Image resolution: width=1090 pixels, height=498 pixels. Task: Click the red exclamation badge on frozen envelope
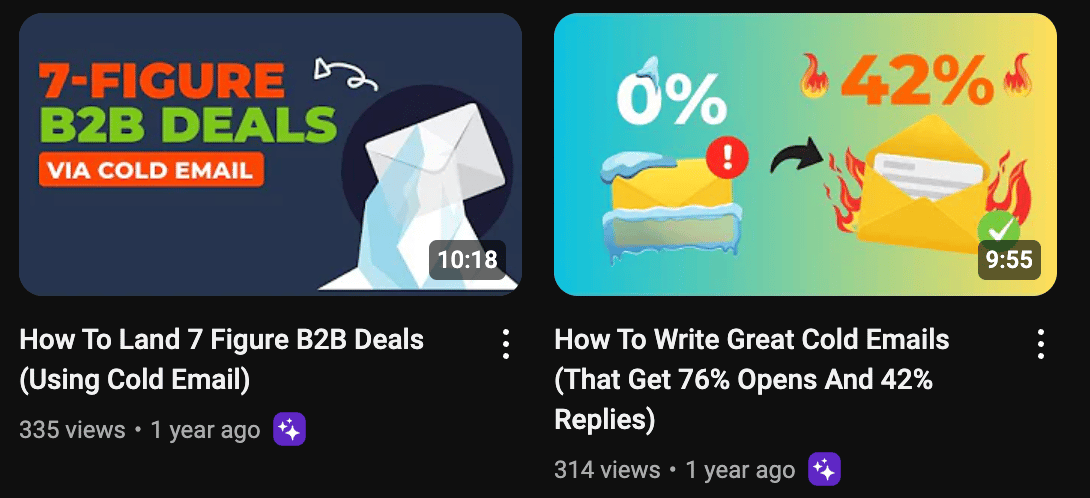click(727, 157)
